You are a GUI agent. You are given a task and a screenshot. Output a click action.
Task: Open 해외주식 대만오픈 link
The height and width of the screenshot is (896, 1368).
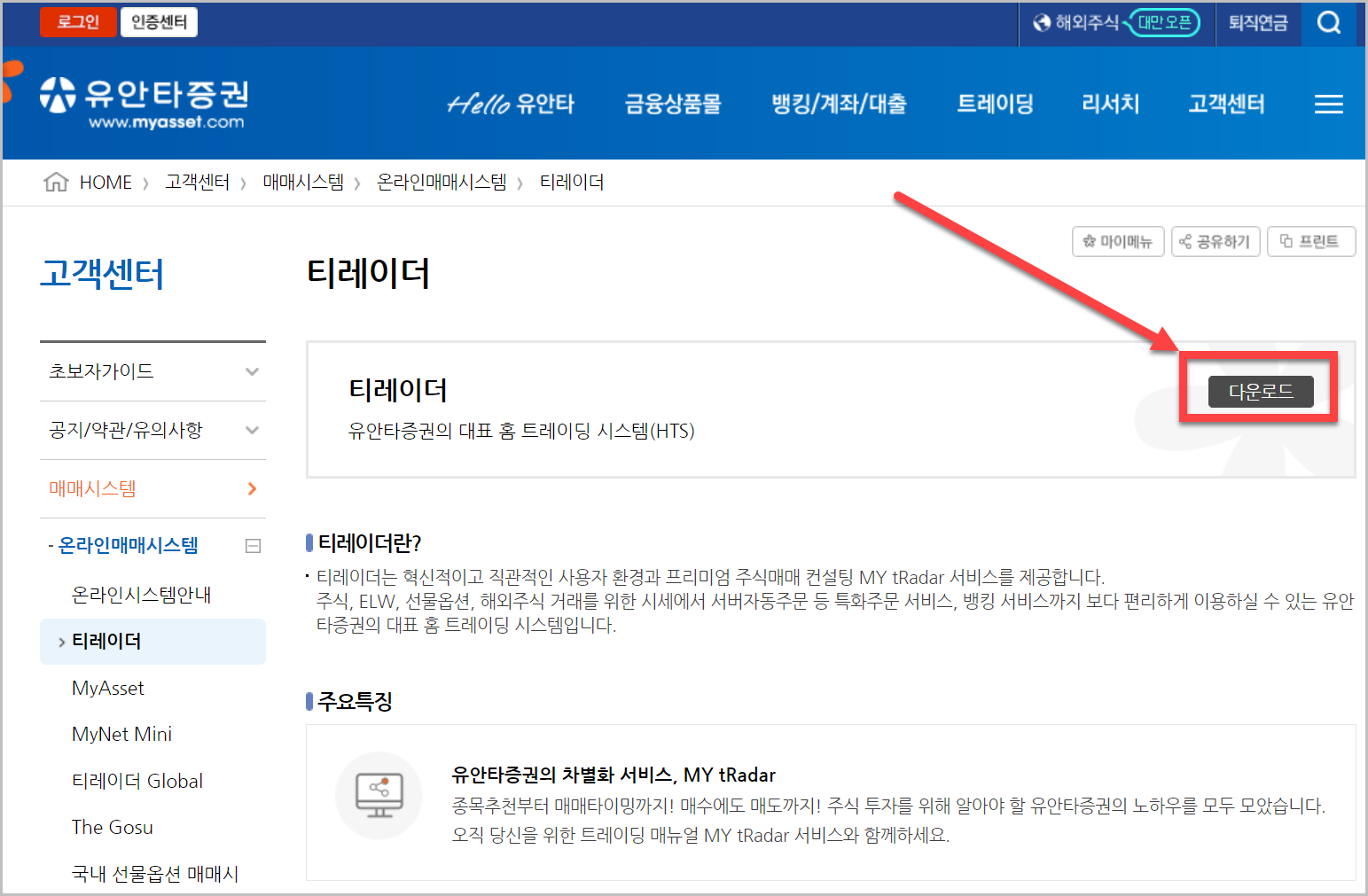point(1116,22)
